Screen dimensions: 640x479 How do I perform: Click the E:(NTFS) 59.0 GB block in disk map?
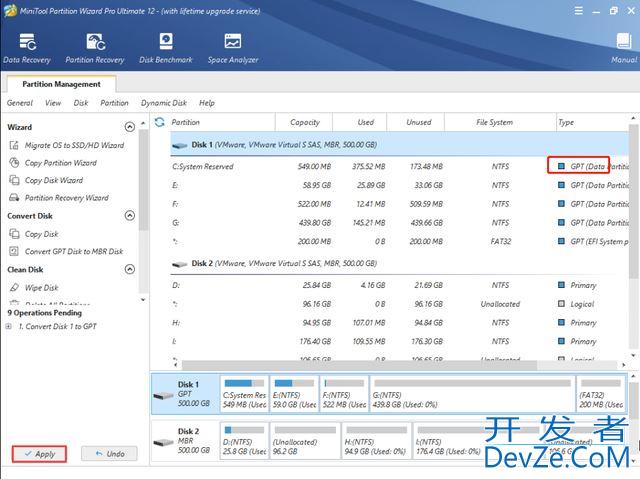pos(294,395)
